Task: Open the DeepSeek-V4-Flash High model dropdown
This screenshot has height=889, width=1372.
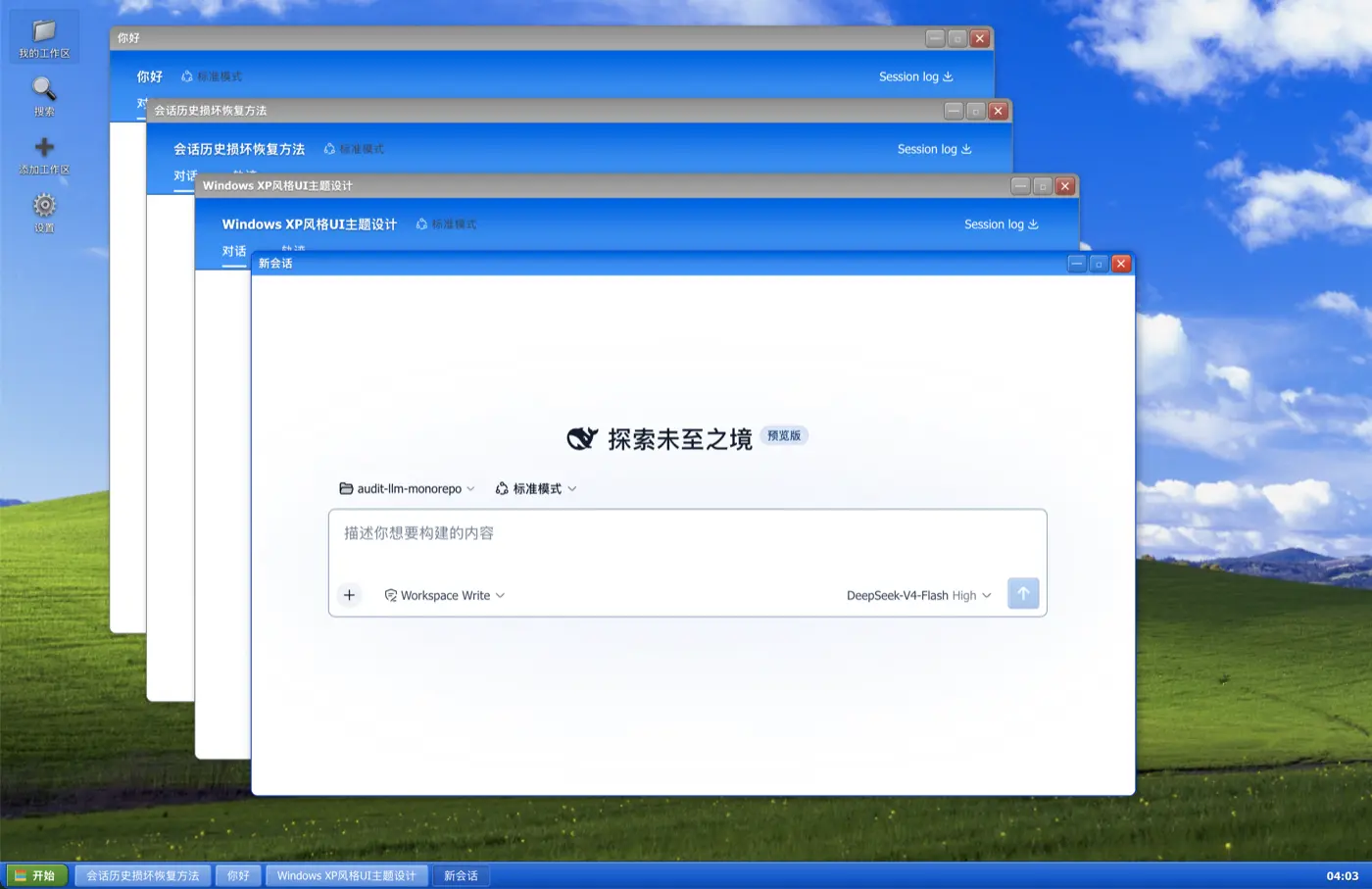Action: click(919, 595)
